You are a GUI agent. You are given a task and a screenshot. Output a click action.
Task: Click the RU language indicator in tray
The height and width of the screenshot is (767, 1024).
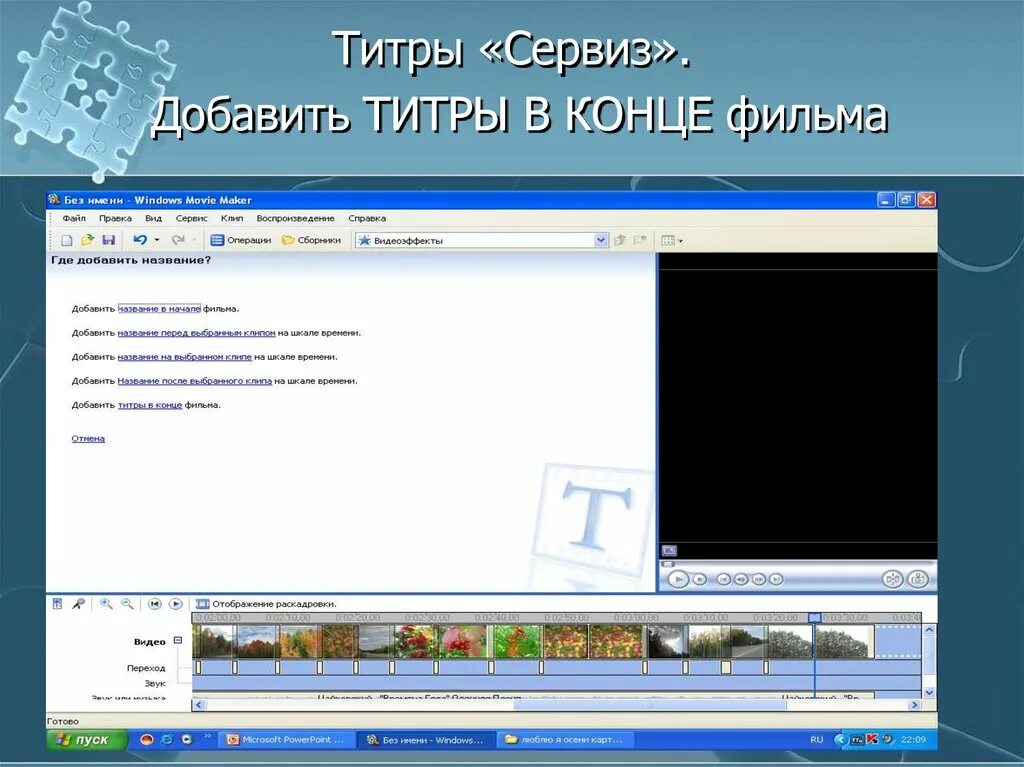point(816,740)
